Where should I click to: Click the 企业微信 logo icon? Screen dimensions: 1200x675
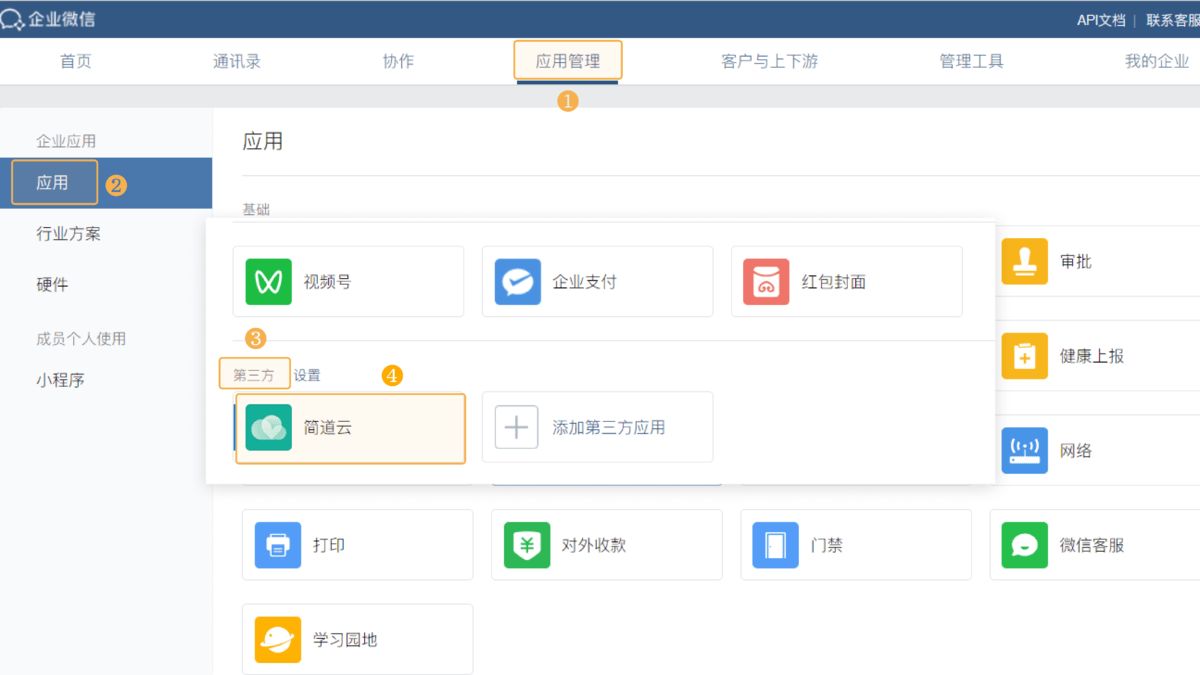click(14, 19)
